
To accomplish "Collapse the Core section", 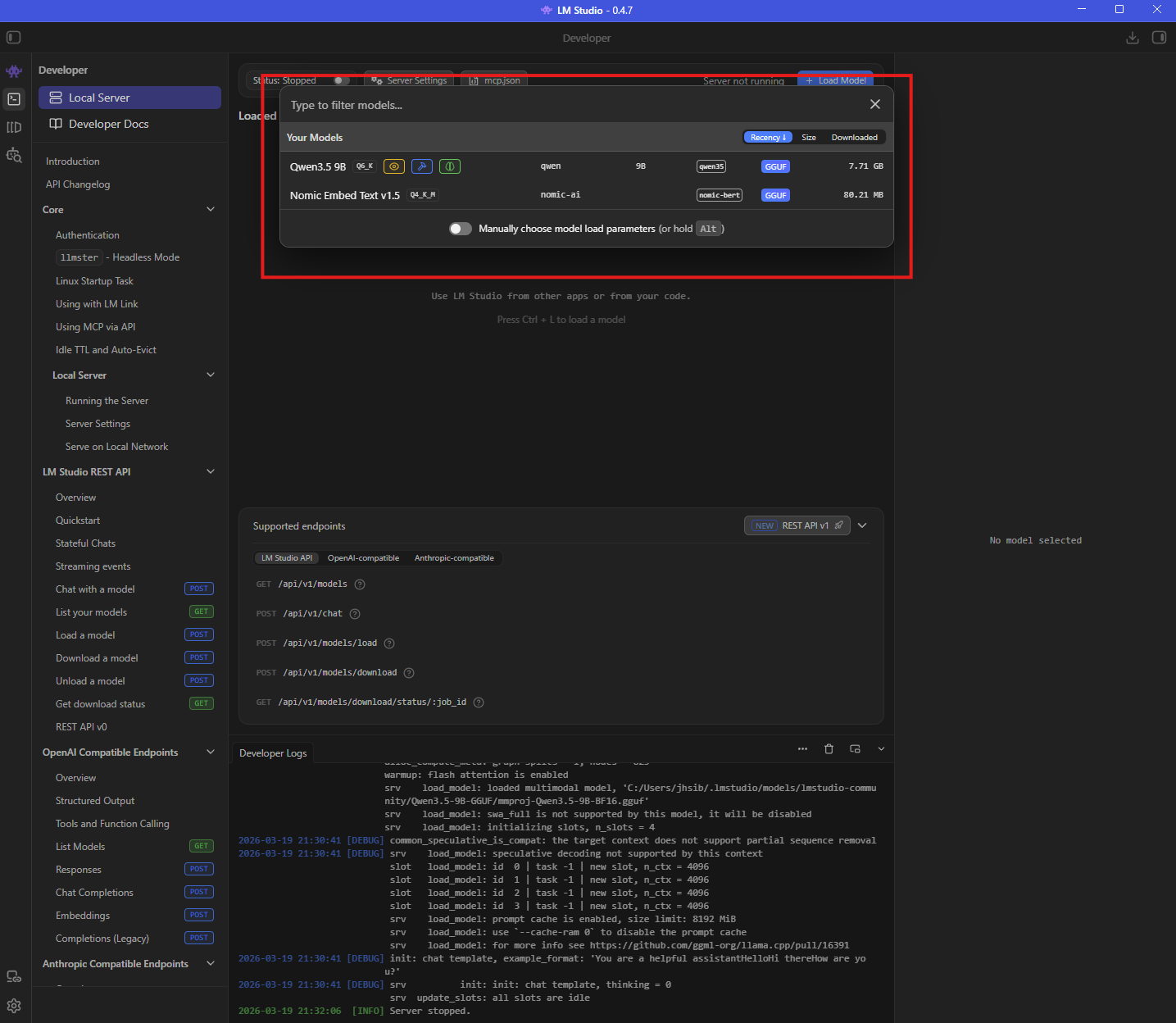I will 211,209.
